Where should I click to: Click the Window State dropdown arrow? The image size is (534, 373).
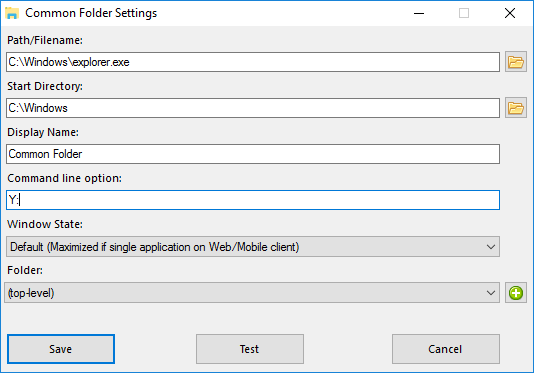pos(491,247)
